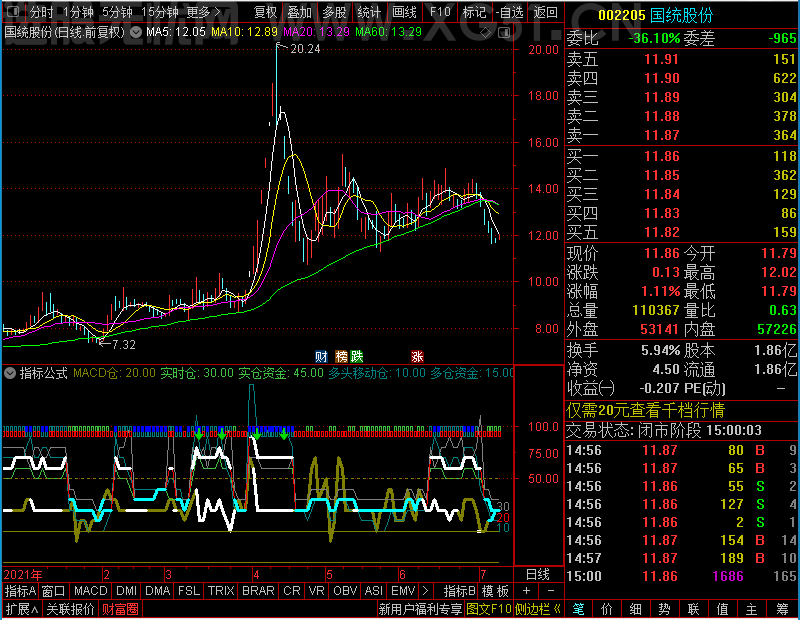Remove stock using -自选 button
The image size is (800, 620).
(510, 12)
